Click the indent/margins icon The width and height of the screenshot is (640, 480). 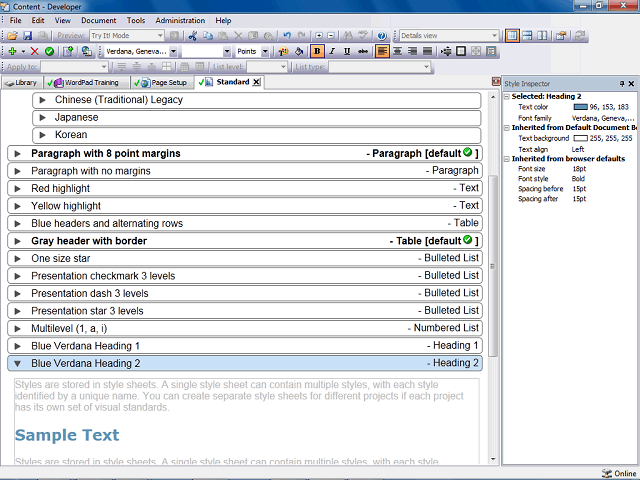point(446,51)
